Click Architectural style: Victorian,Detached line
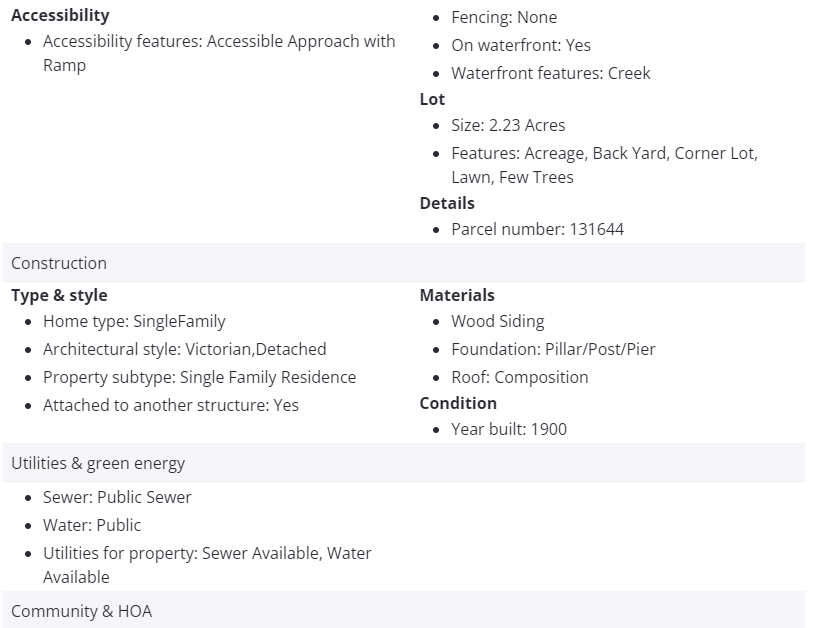This screenshot has width=829, height=628. click(184, 349)
